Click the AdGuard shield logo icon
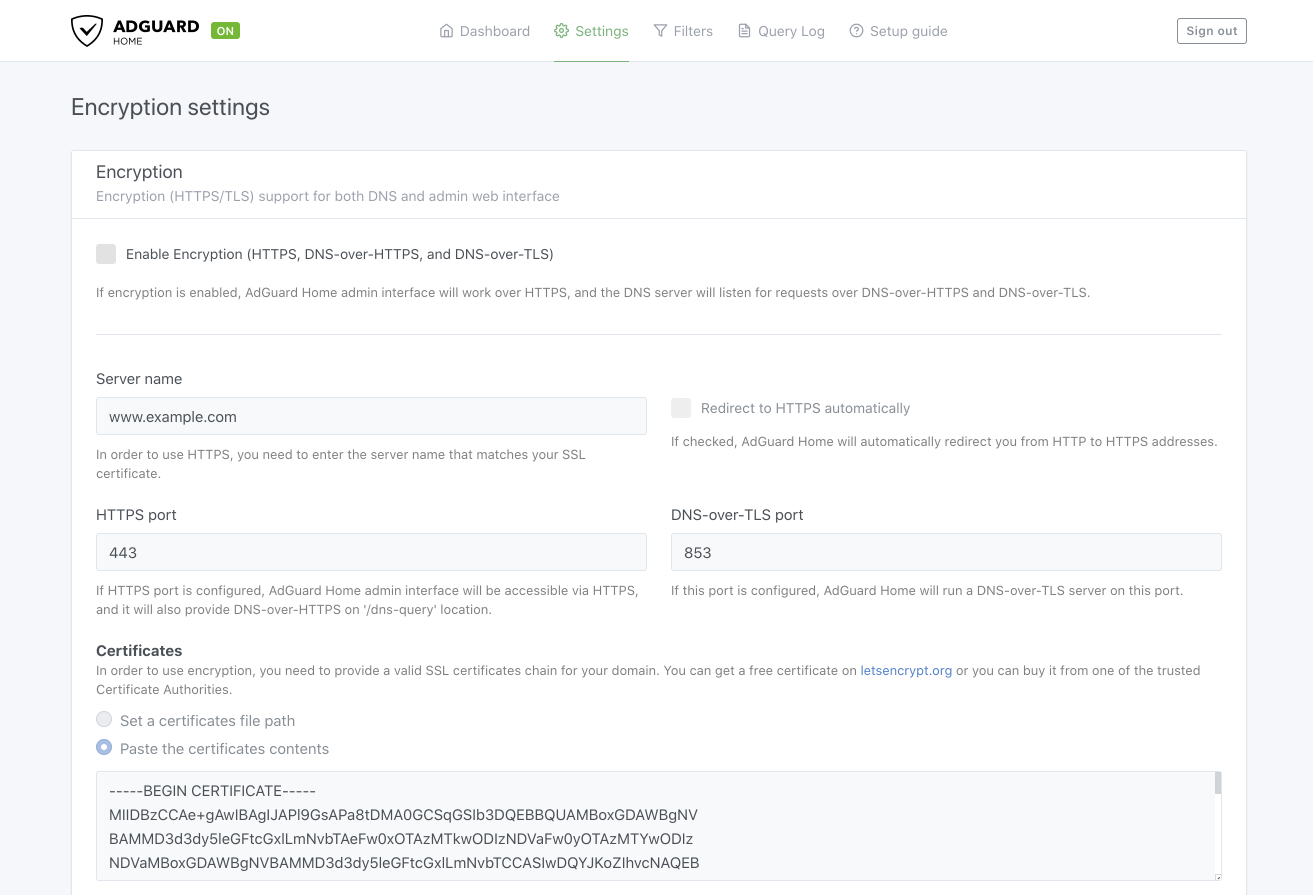 tap(87, 31)
